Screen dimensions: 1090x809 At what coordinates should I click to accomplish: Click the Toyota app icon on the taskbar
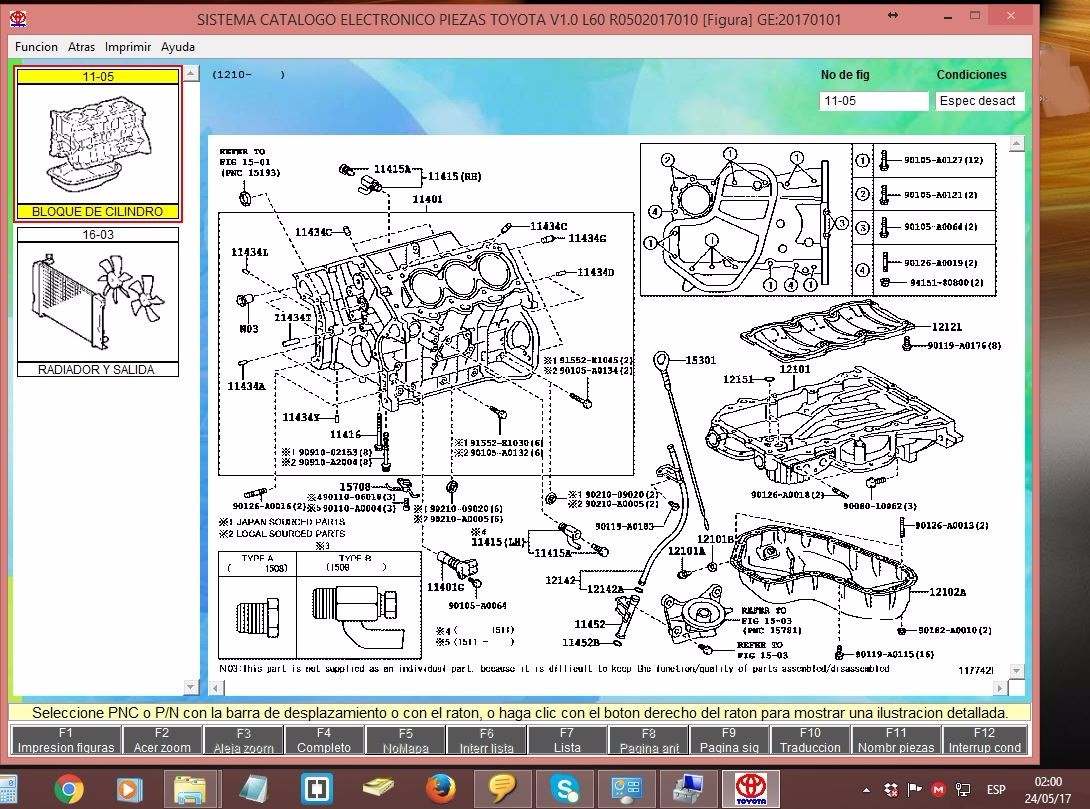[x=751, y=789]
